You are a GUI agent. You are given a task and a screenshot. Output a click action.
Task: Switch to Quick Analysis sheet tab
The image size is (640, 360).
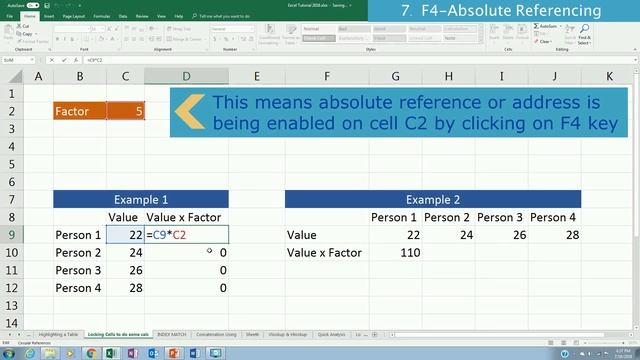[x=331, y=335]
